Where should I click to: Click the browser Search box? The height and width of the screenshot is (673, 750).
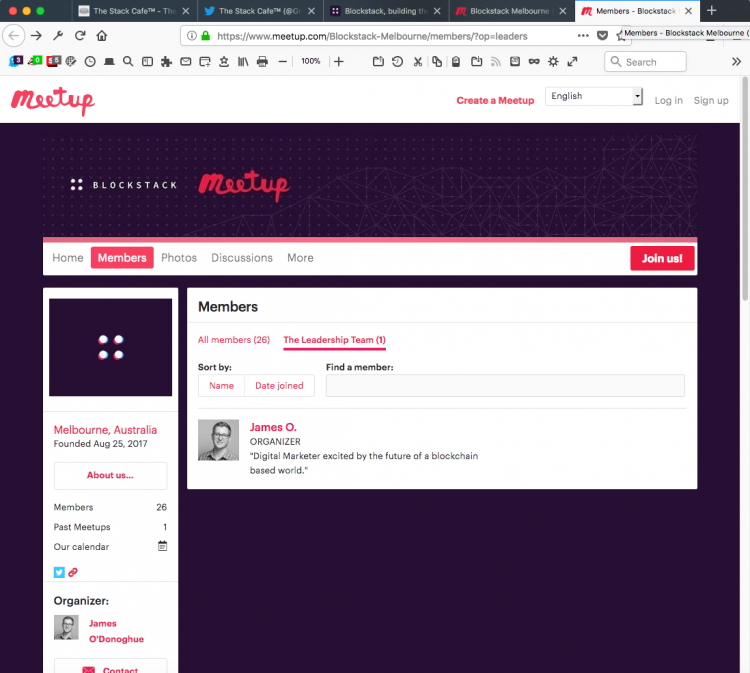pyautogui.click(x=645, y=62)
